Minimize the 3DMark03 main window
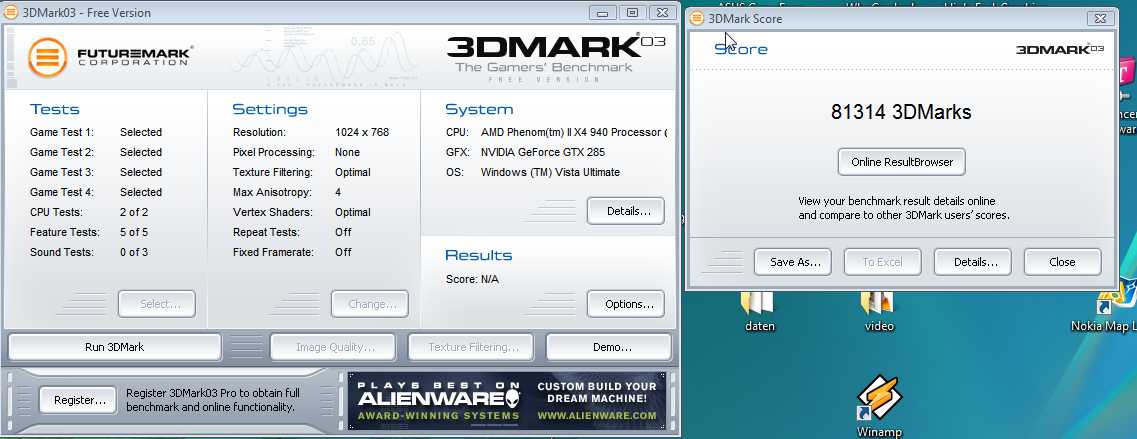Screen dimensions: 1137x439 (x=603, y=12)
